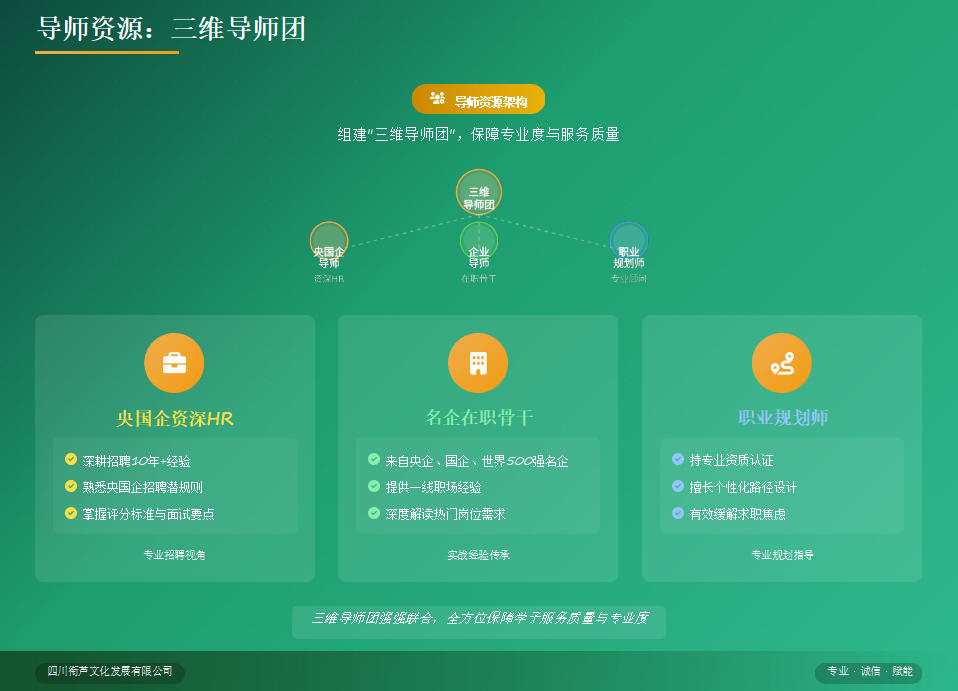Click the 专业 · 诚信 · 赋能 footer badge
The width and height of the screenshot is (958, 691).
click(868, 672)
